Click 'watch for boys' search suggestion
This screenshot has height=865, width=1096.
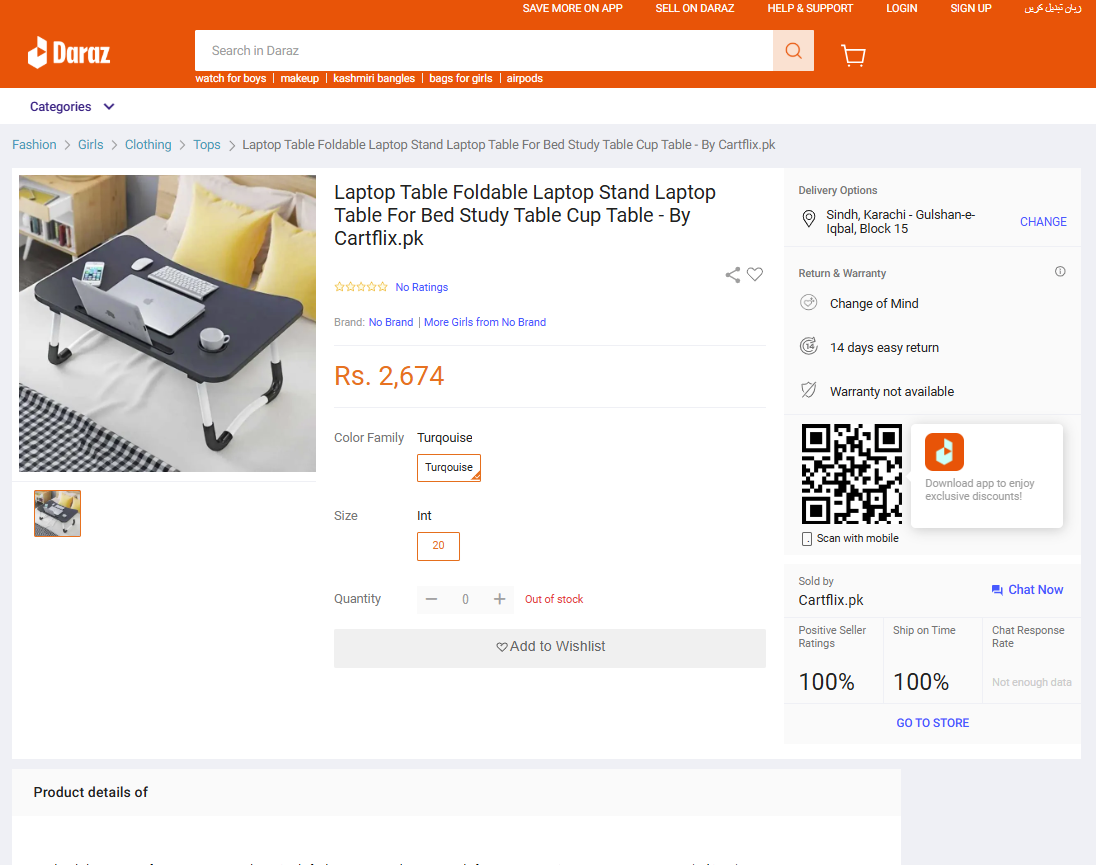tap(231, 78)
